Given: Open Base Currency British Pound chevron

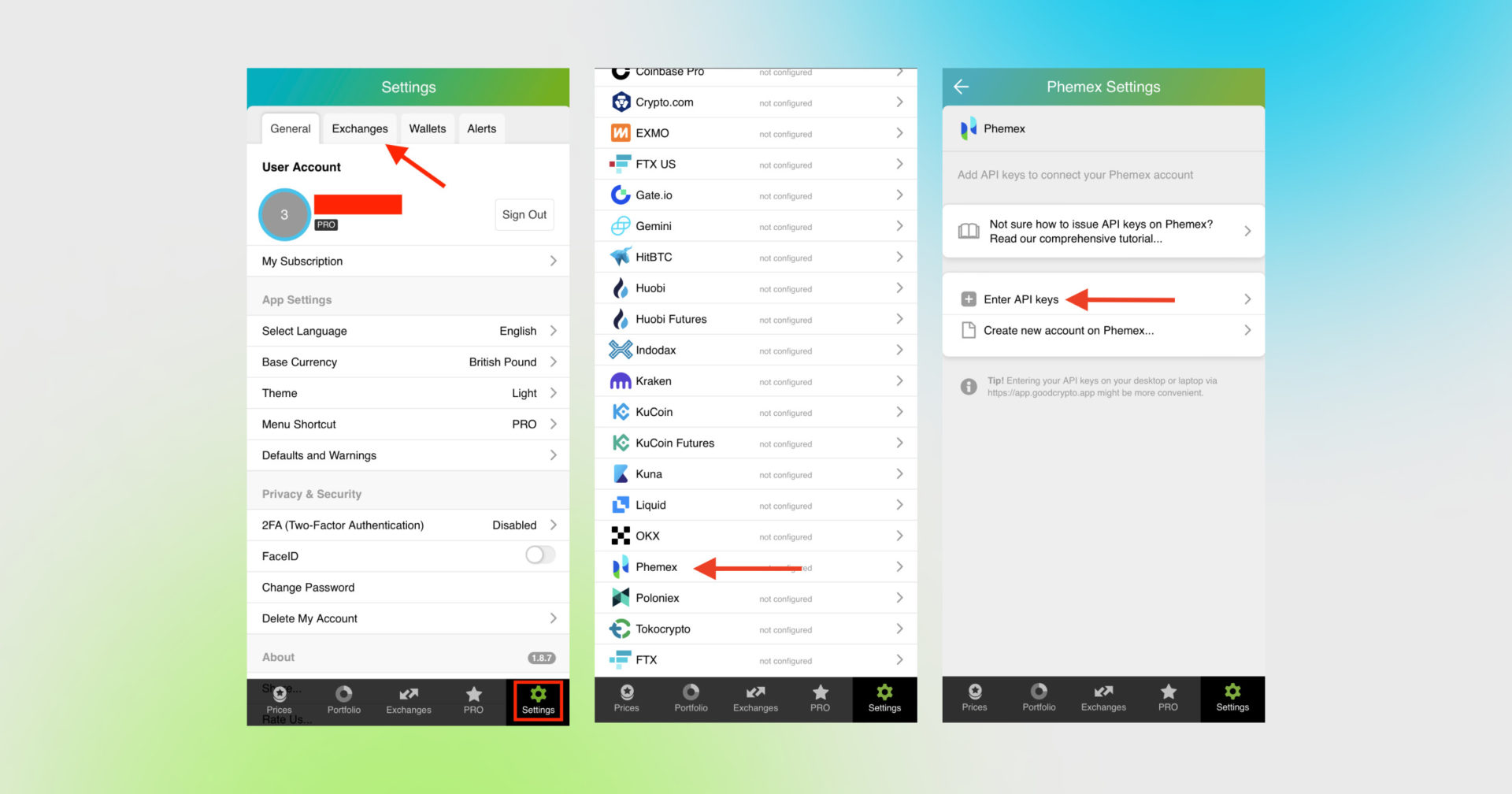Looking at the screenshot, I should coord(553,362).
